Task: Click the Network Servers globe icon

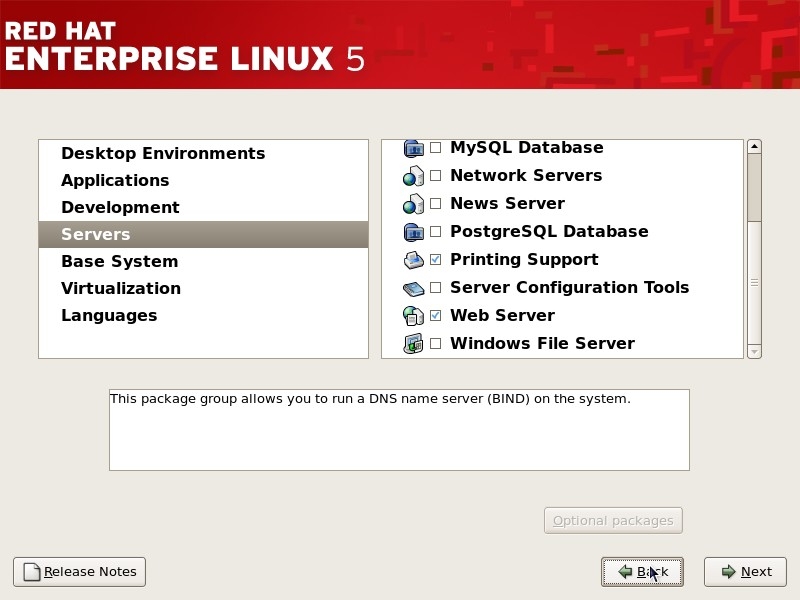Action: 413,176
